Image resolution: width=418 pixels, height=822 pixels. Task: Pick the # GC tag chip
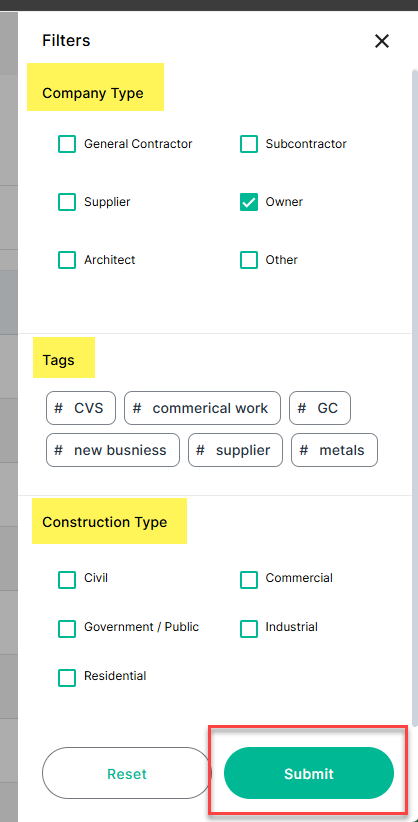[x=320, y=408]
